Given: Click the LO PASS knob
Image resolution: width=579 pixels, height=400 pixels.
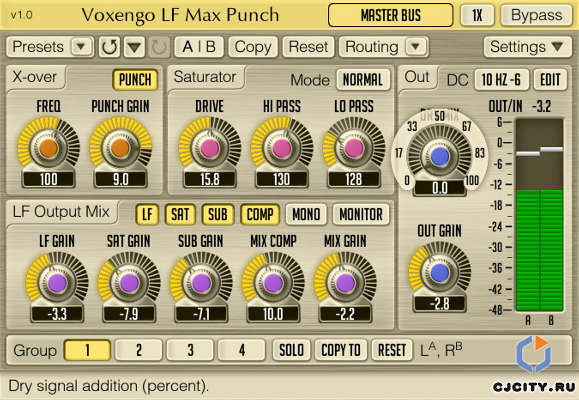Looking at the screenshot, I should (x=354, y=148).
